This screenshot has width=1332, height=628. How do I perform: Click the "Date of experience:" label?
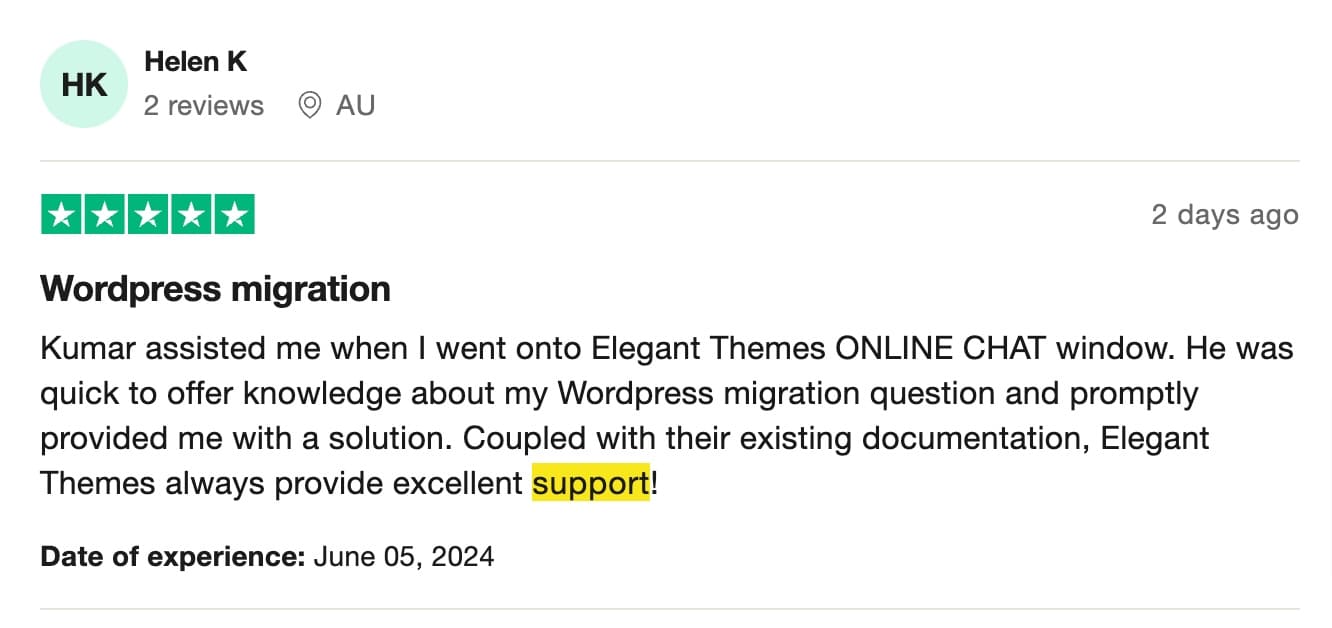click(x=172, y=556)
